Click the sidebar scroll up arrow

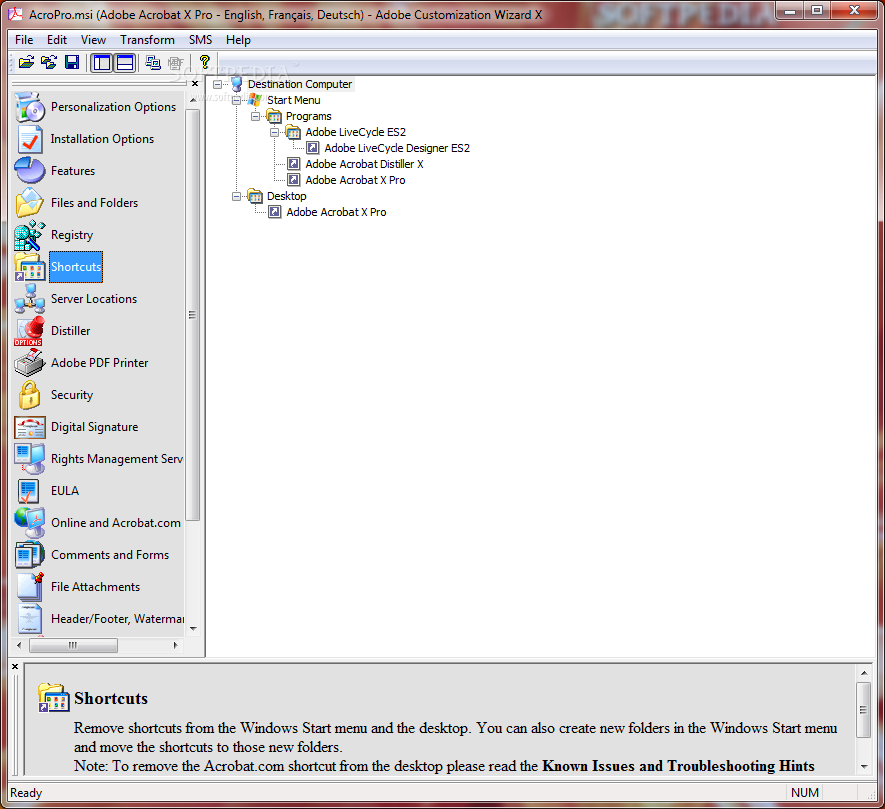tap(193, 99)
